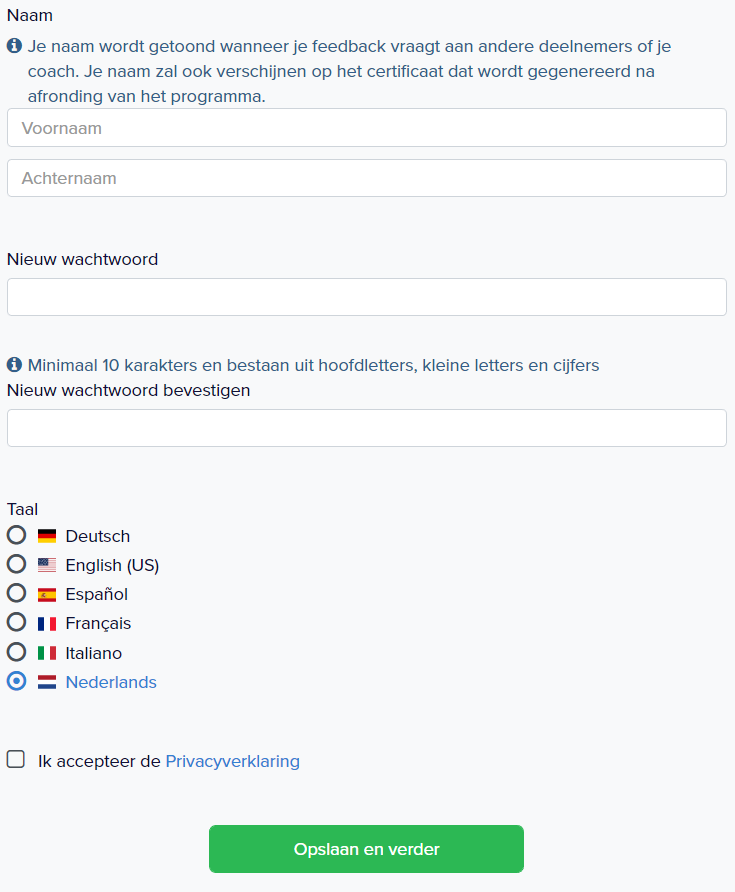Choose English (US) radio option
The width and height of the screenshot is (735, 892).
tap(16, 564)
